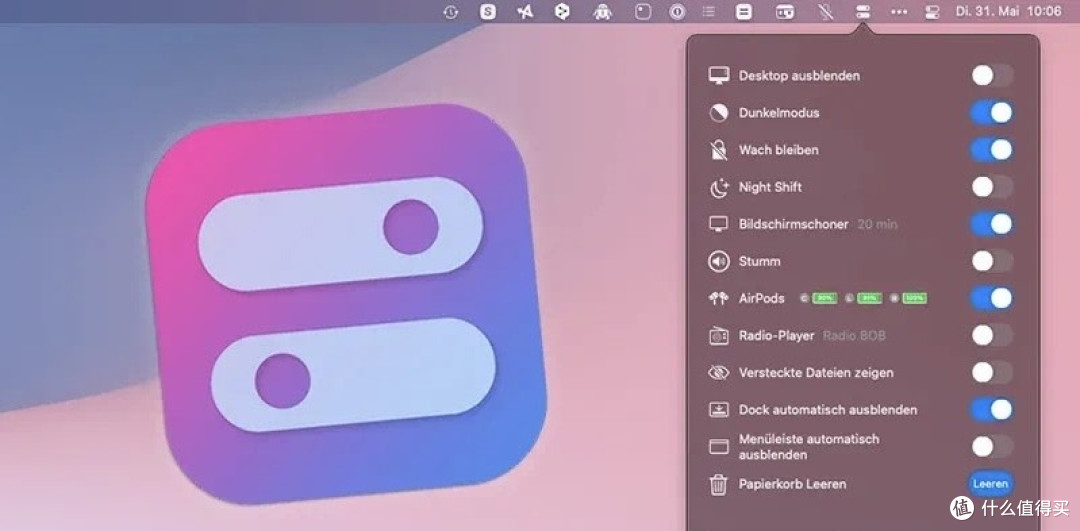Turn on the Radio-Player switch
The height and width of the screenshot is (531, 1080).
[x=992, y=335]
